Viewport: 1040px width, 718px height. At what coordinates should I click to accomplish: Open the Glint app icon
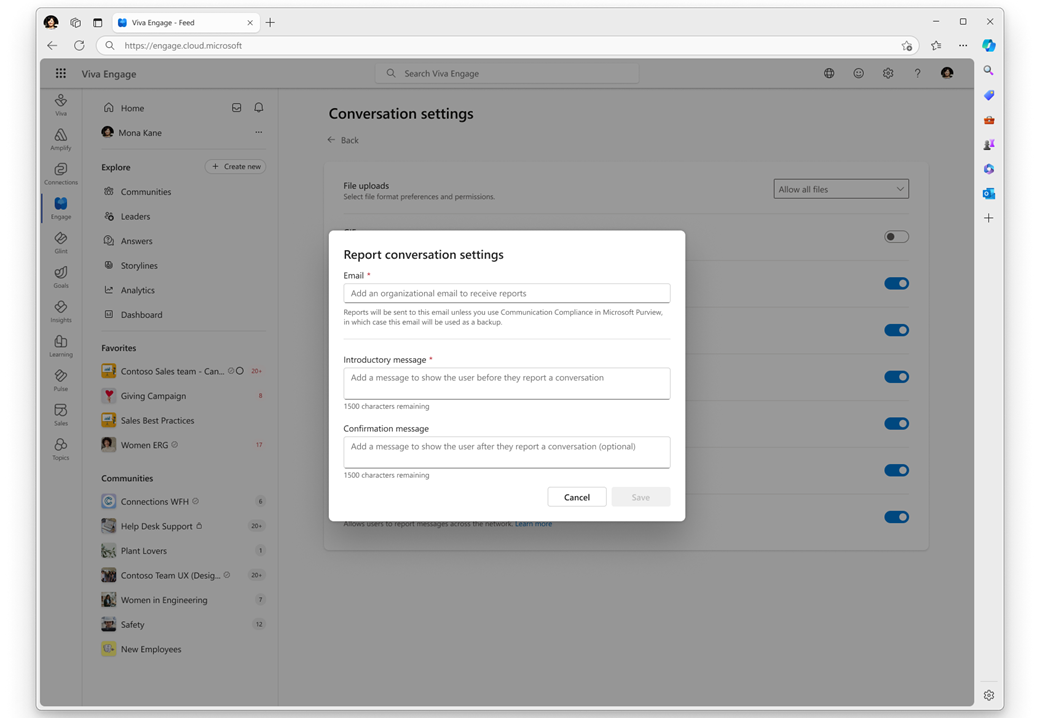point(61,242)
